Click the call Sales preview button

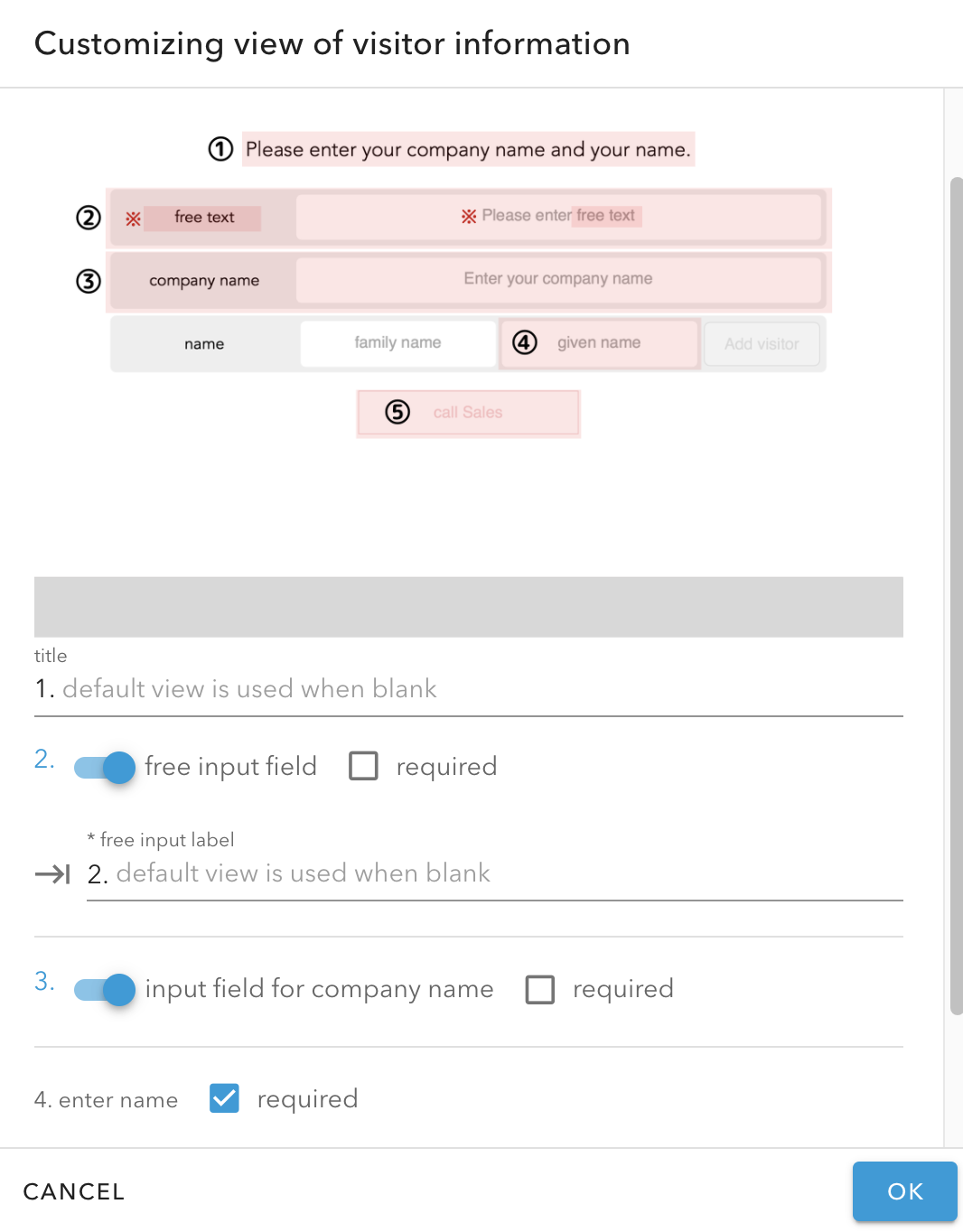(468, 413)
